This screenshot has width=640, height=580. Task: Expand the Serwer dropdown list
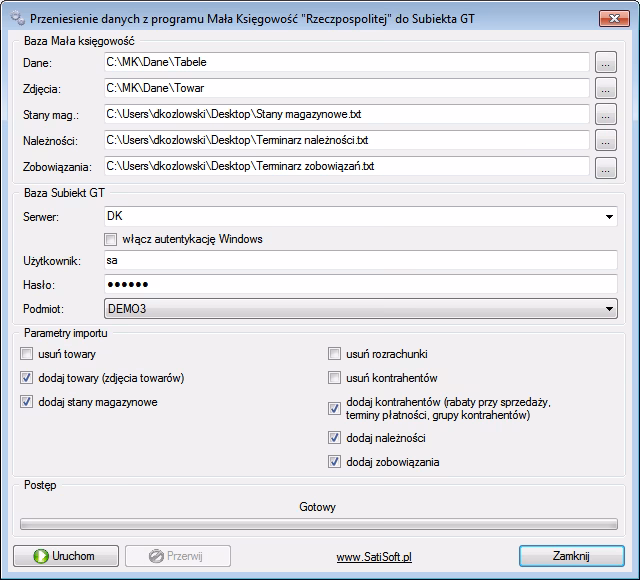609,215
